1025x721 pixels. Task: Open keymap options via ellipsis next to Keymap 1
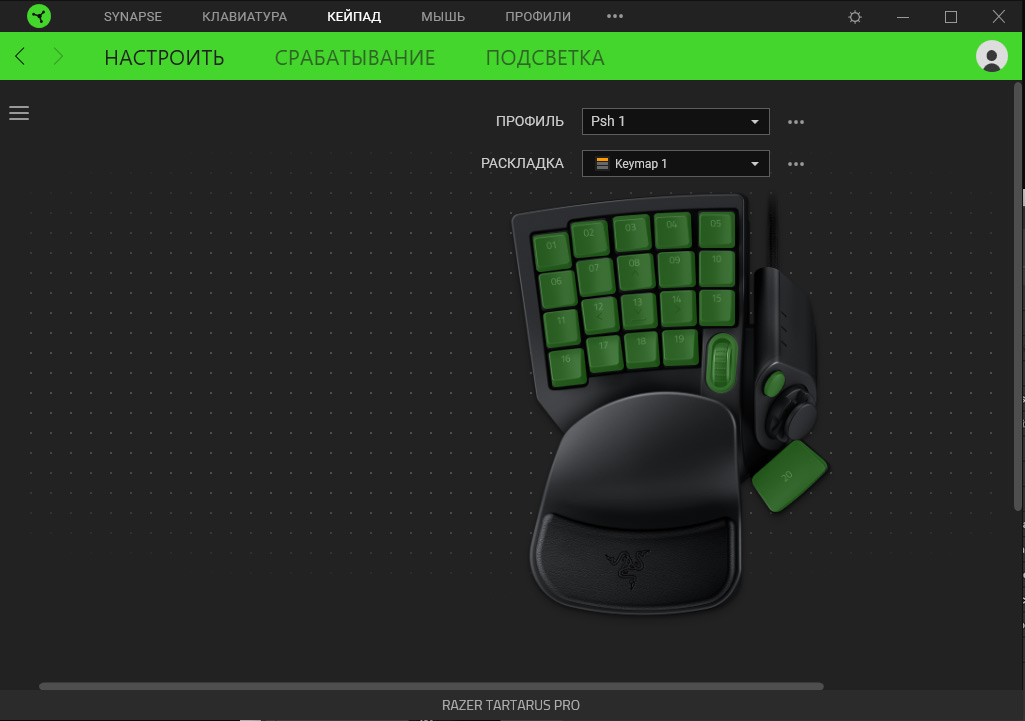pos(795,163)
